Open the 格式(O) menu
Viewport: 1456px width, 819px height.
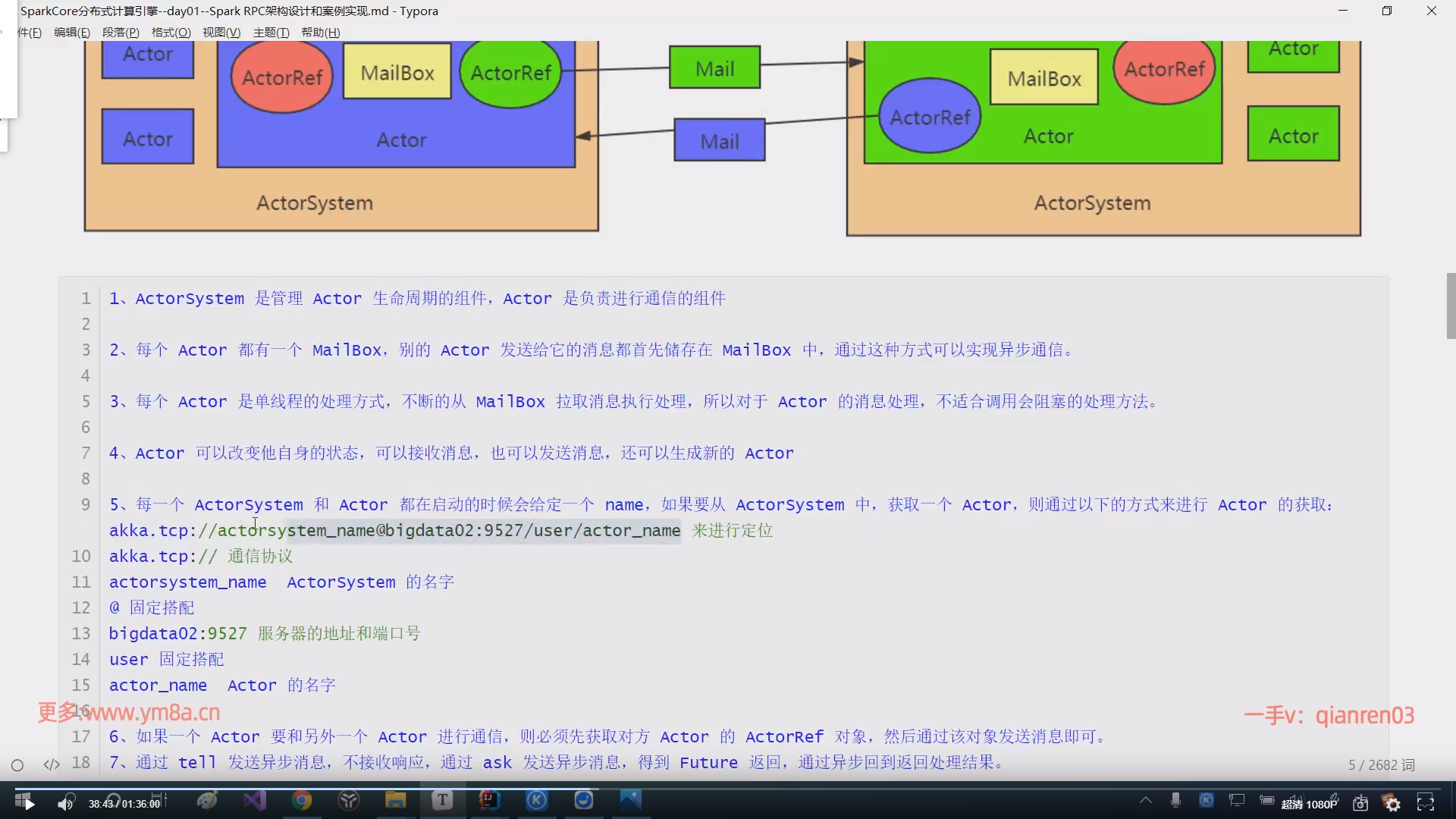pyautogui.click(x=171, y=33)
